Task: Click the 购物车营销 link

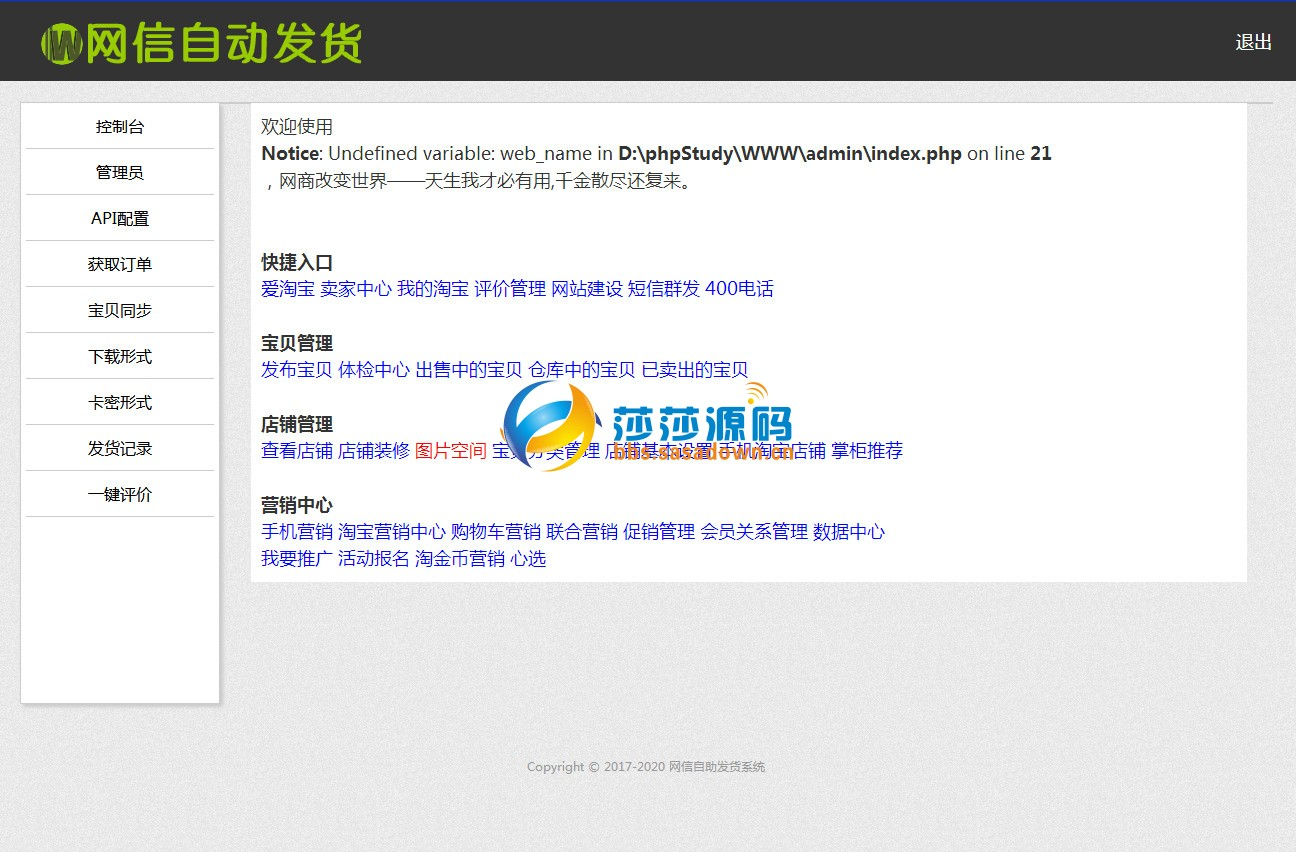Action: [496, 532]
